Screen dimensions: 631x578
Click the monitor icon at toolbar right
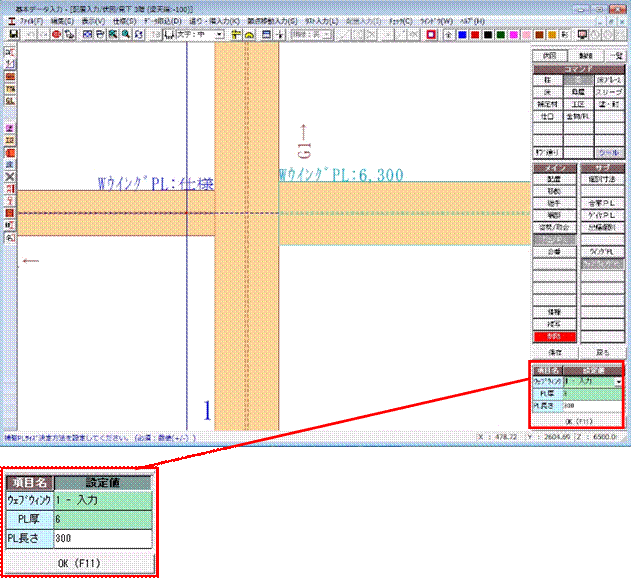(x=582, y=35)
